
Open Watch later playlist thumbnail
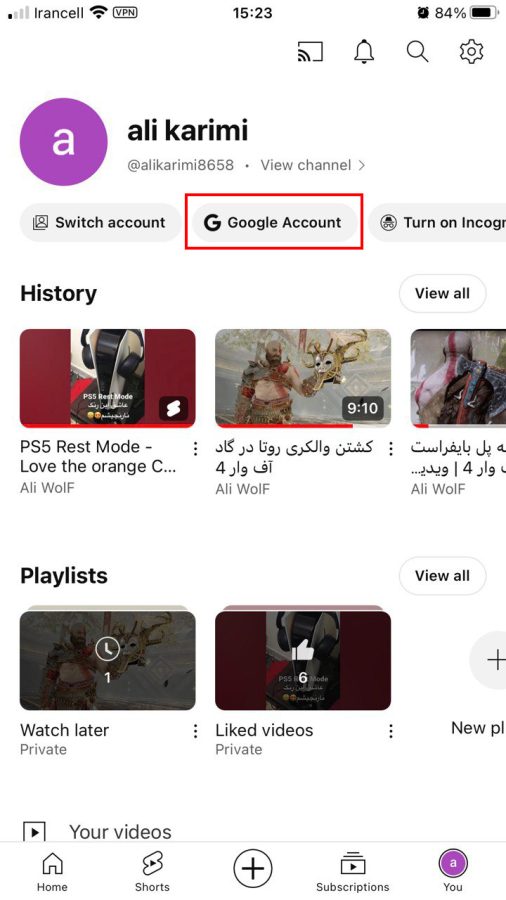pyautogui.click(x=107, y=658)
